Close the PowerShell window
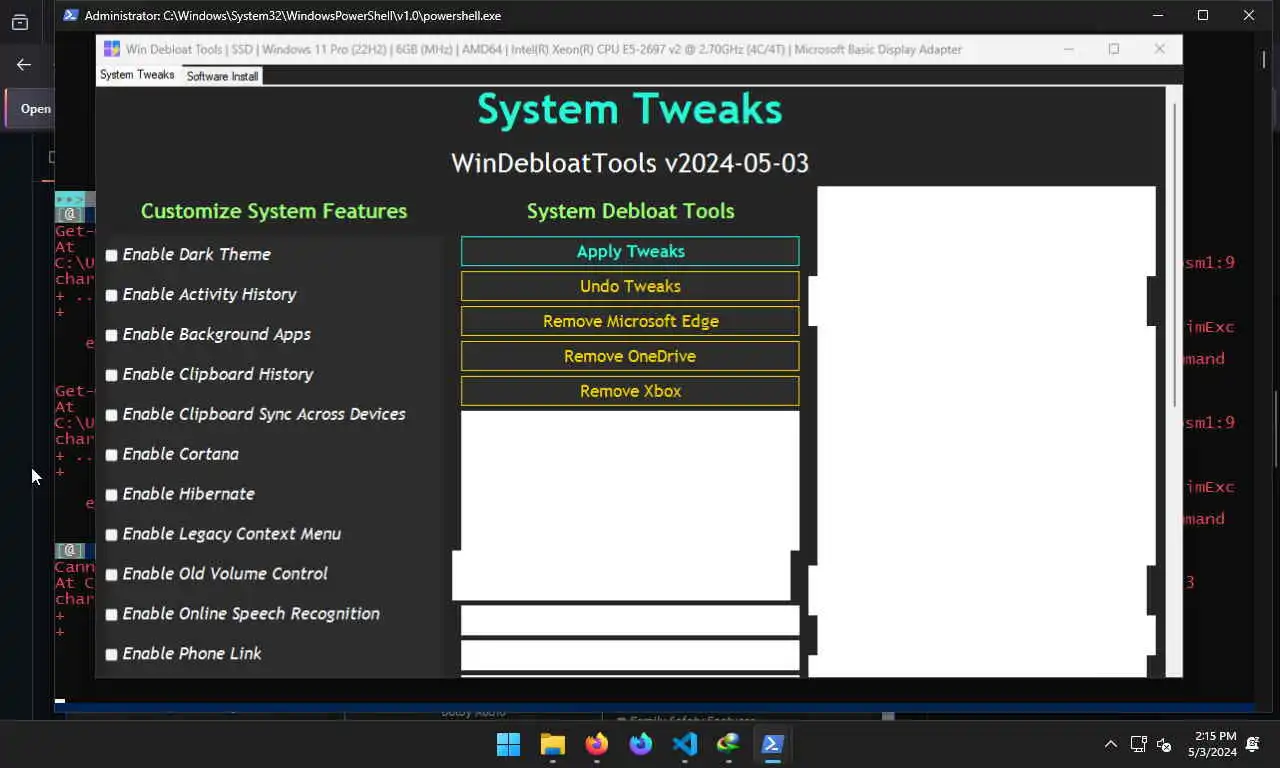1280x768 pixels. 1249,15
